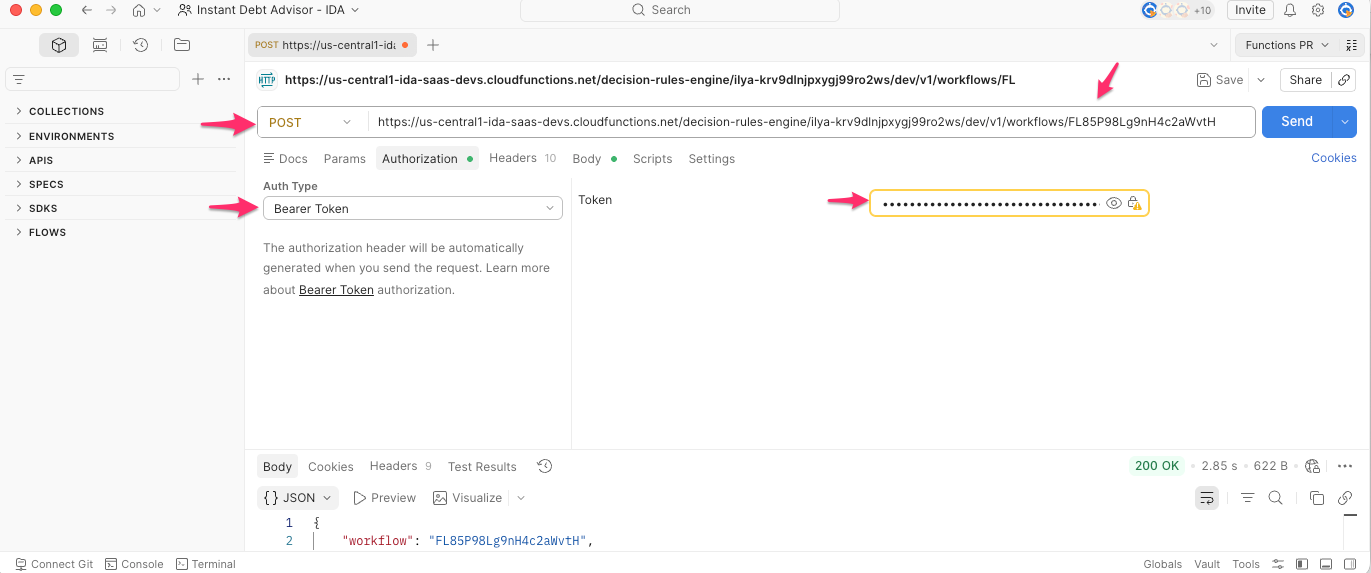Viewport: 1371px width, 573px height.
Task: Open the Auth Type Bearer Token dropdown
Action: 413,208
